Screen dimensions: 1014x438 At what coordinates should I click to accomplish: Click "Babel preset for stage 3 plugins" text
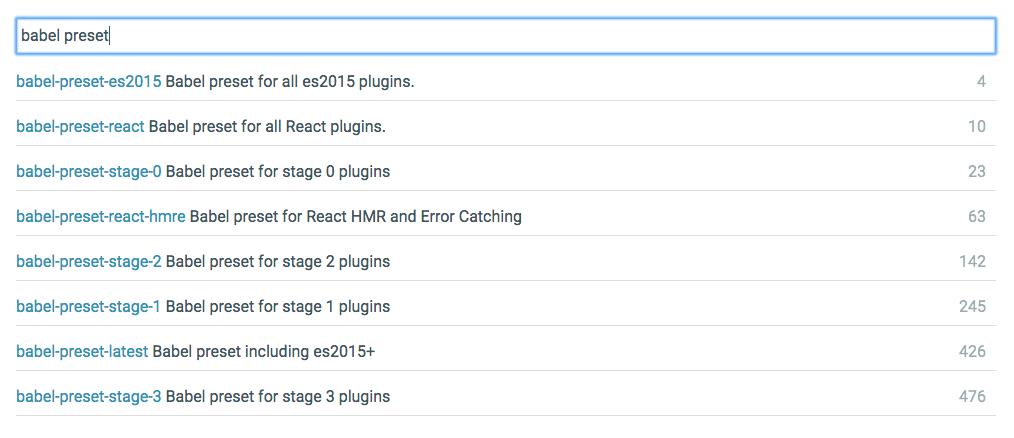click(278, 396)
